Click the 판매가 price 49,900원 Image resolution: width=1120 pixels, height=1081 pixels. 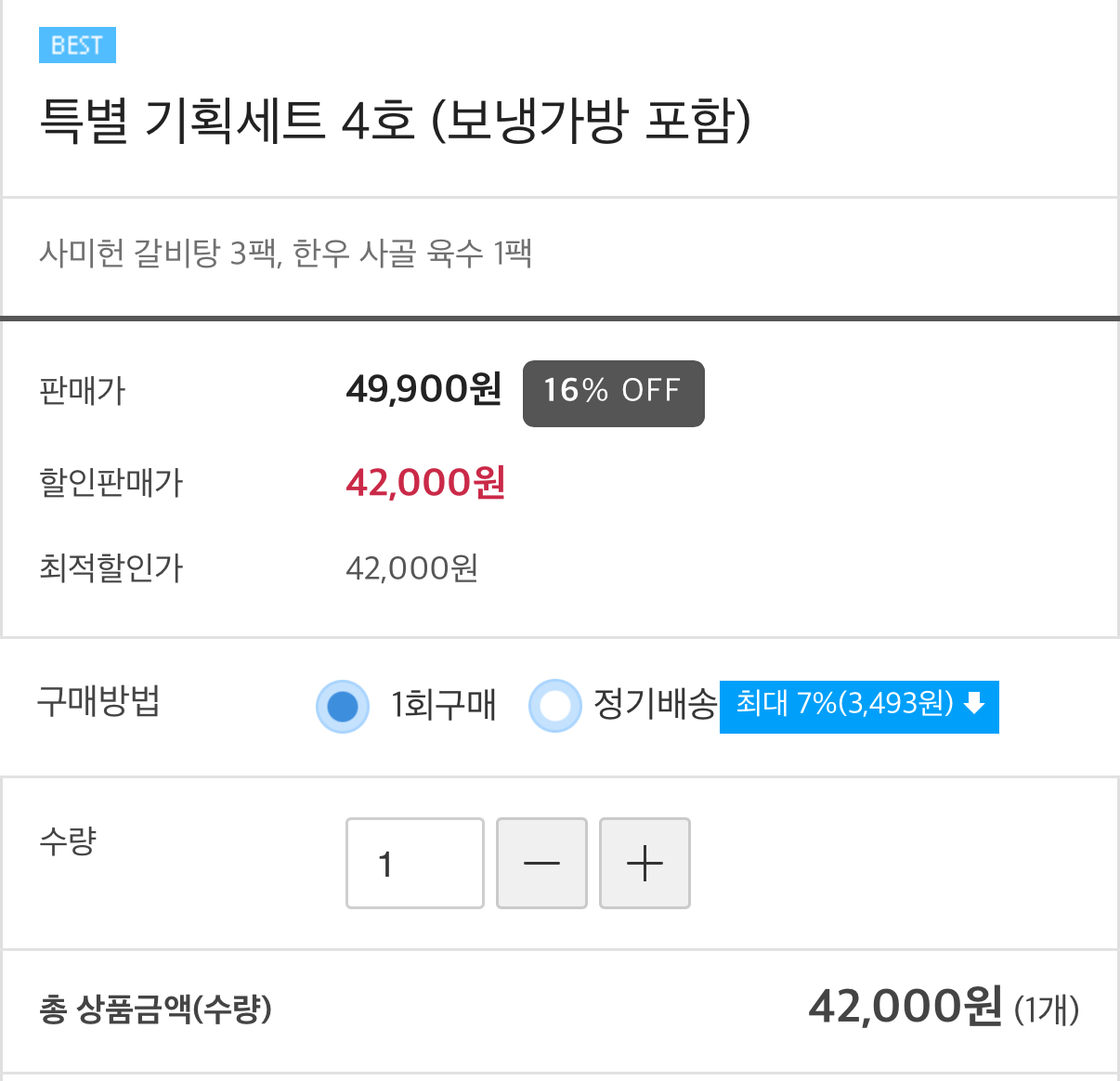[x=423, y=390]
